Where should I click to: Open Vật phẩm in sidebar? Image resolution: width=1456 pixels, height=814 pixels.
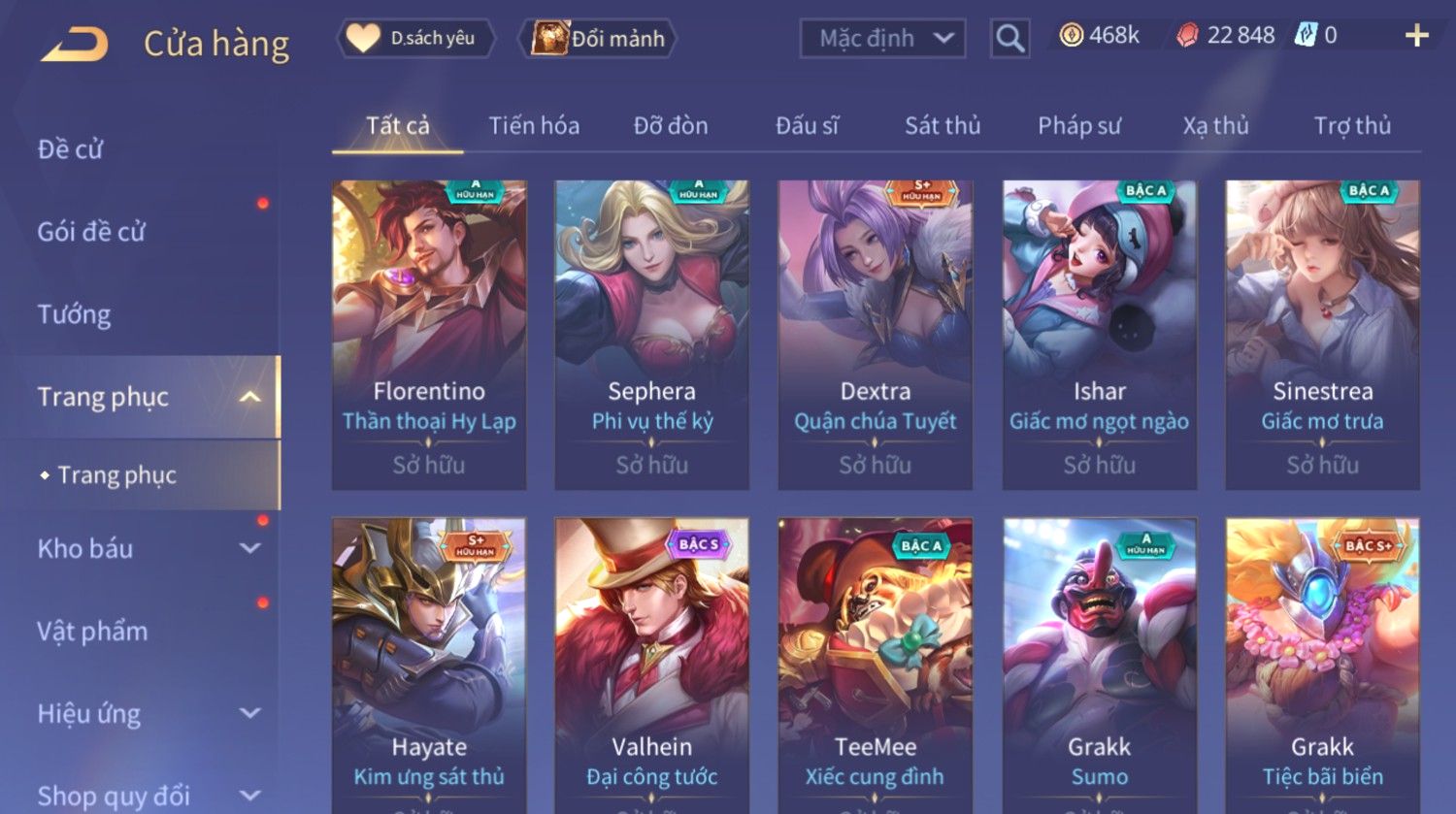click(x=92, y=632)
